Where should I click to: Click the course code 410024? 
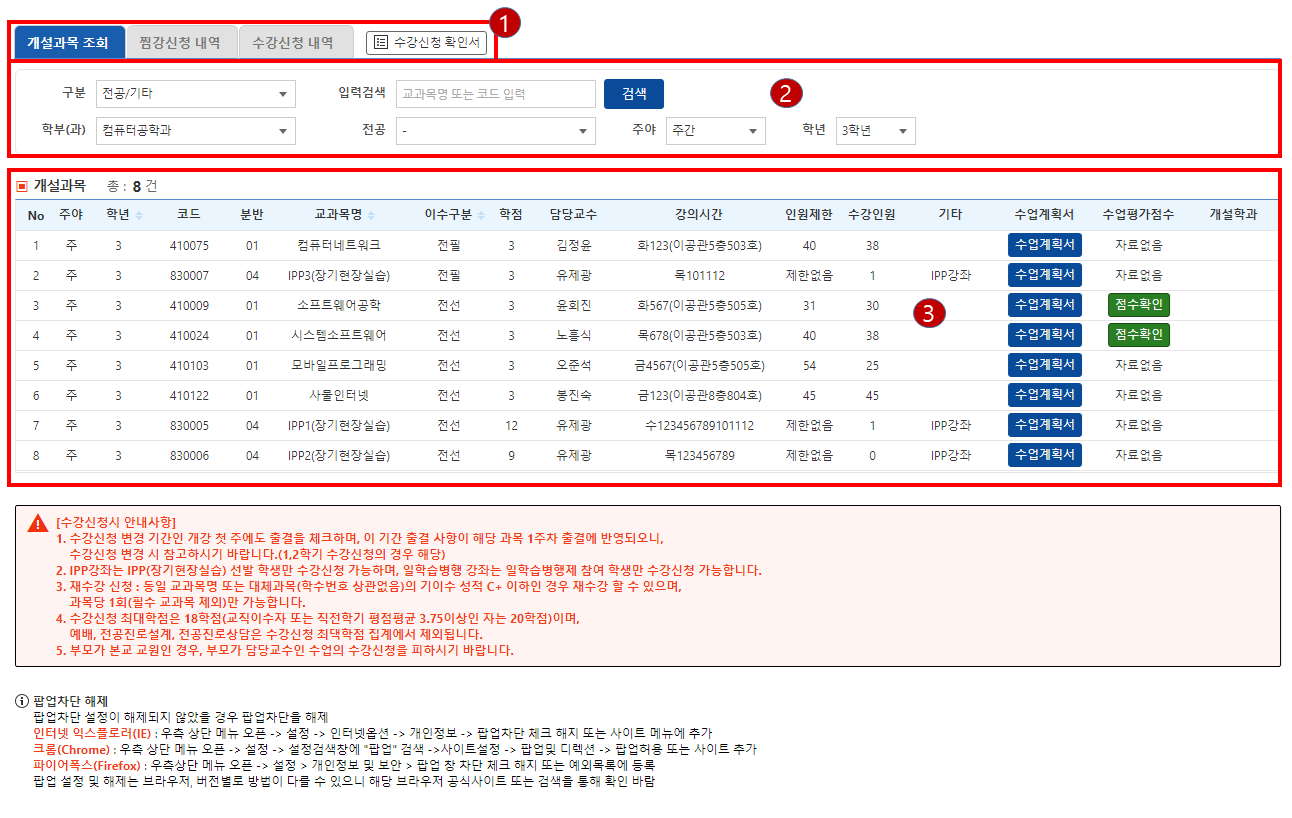coord(189,335)
